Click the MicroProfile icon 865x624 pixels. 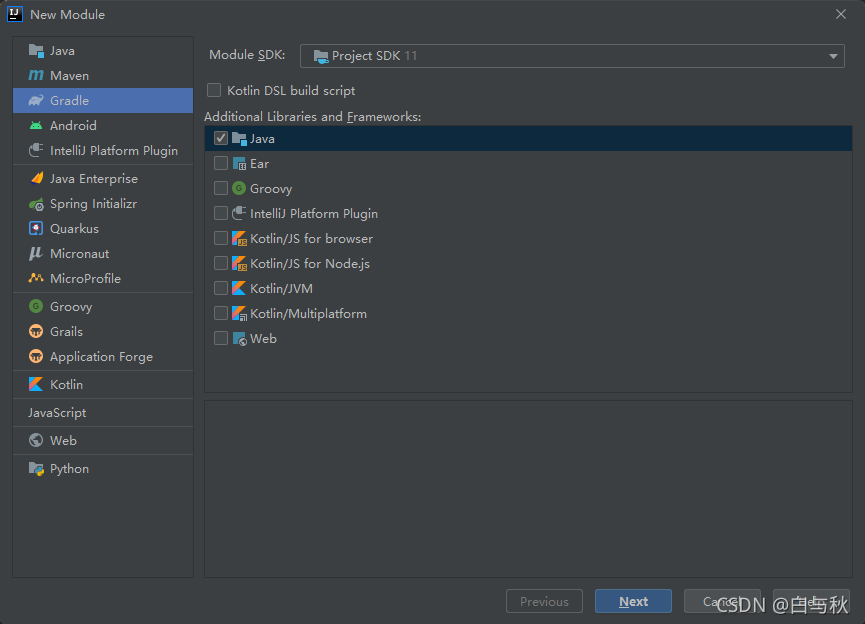(x=36, y=278)
